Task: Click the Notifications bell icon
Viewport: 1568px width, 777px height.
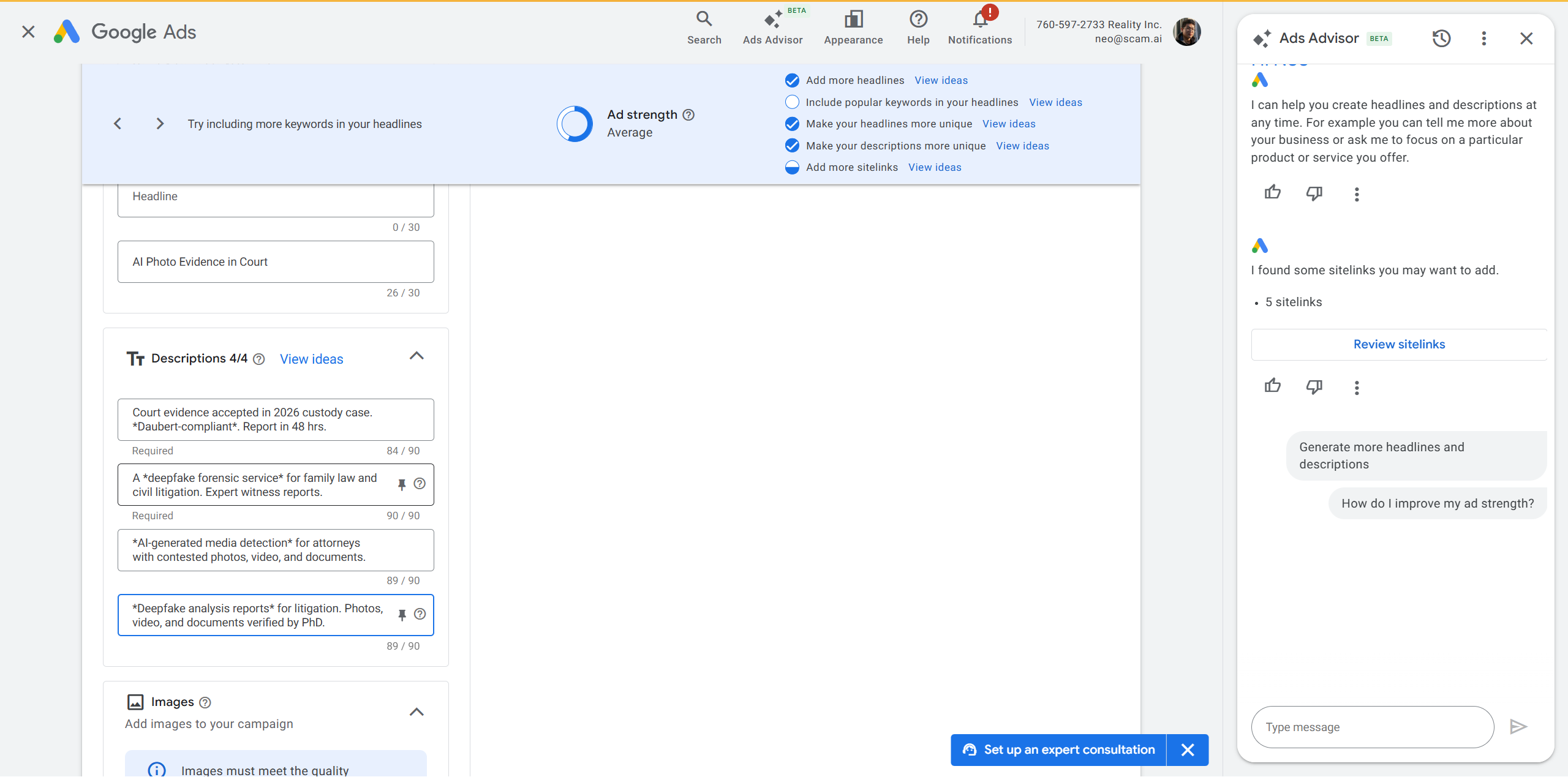Action: click(x=979, y=20)
